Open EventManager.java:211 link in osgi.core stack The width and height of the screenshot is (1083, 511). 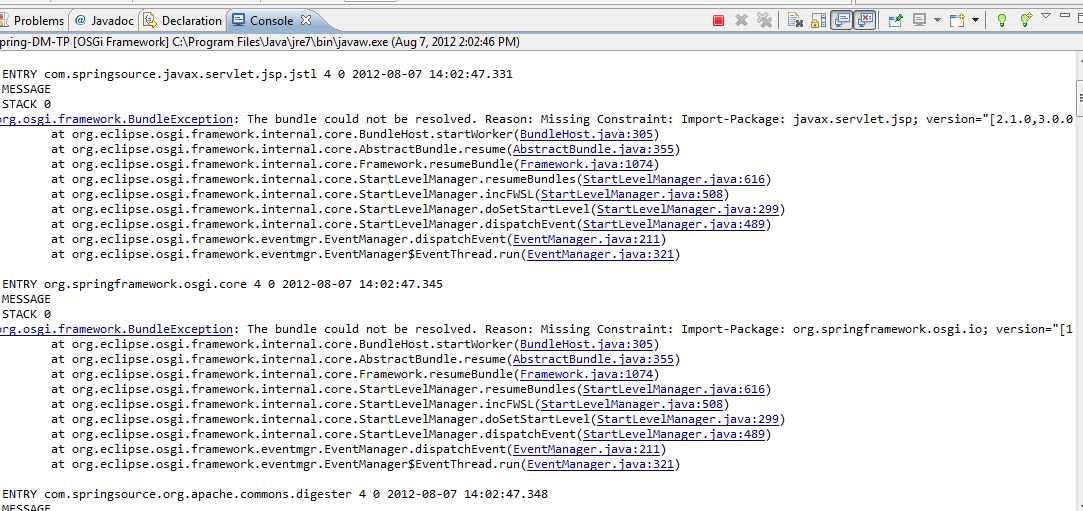[x=586, y=450]
